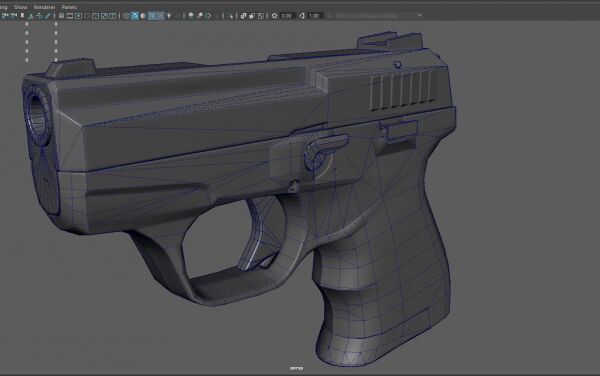Toggle Wireframe on Shaded

tap(152, 16)
